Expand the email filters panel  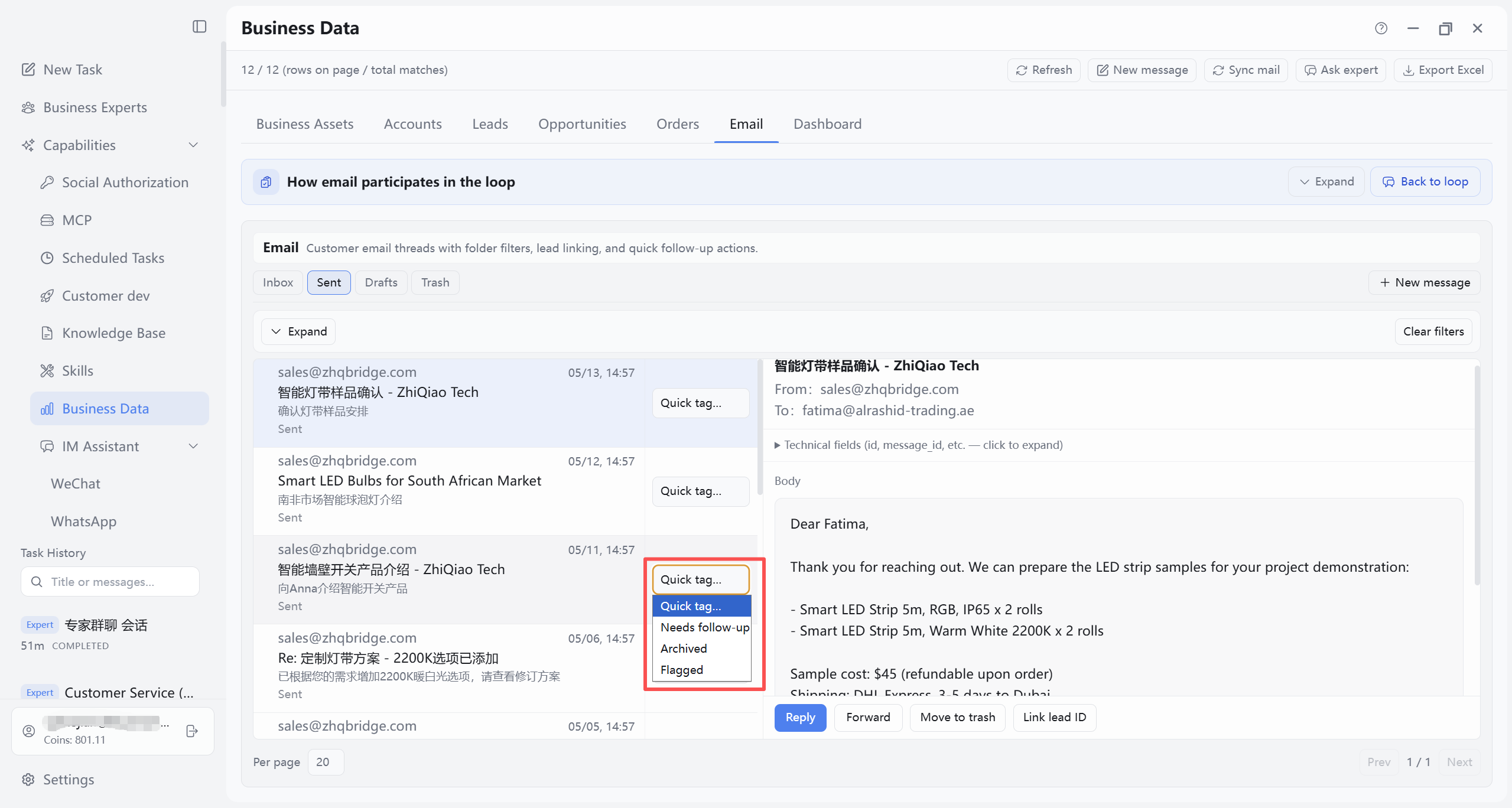[298, 332]
